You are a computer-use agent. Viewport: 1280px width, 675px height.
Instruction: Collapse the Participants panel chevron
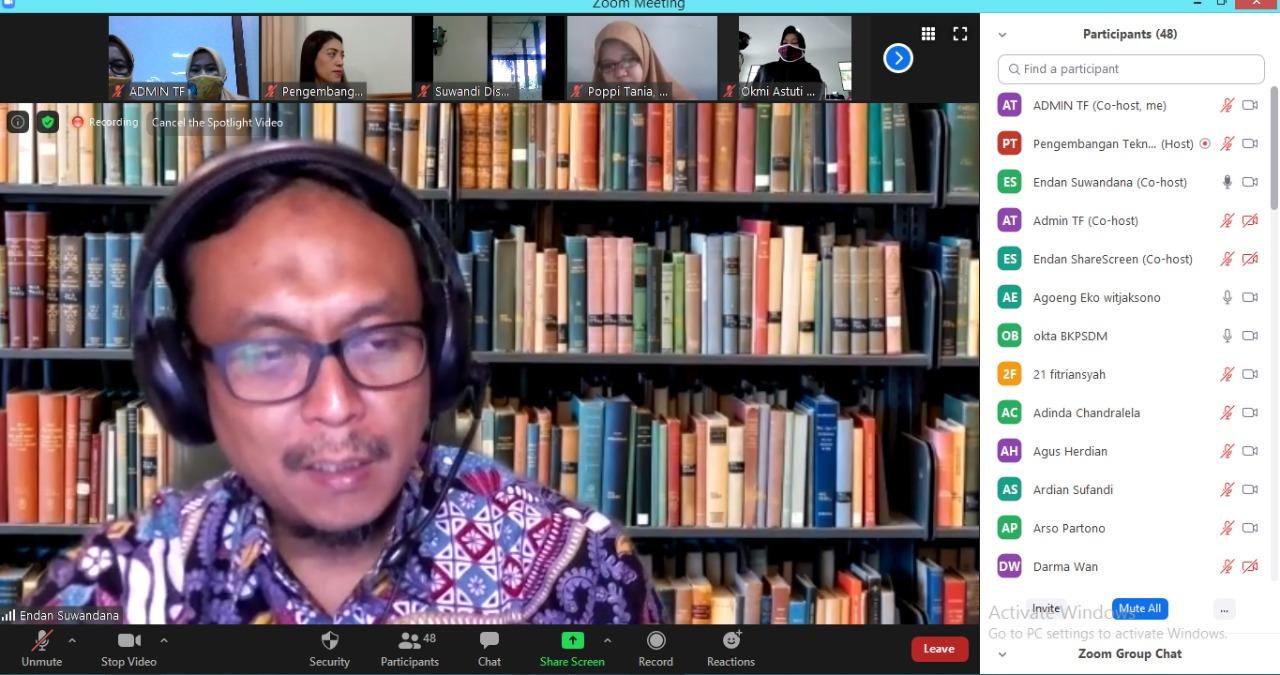(x=1002, y=34)
